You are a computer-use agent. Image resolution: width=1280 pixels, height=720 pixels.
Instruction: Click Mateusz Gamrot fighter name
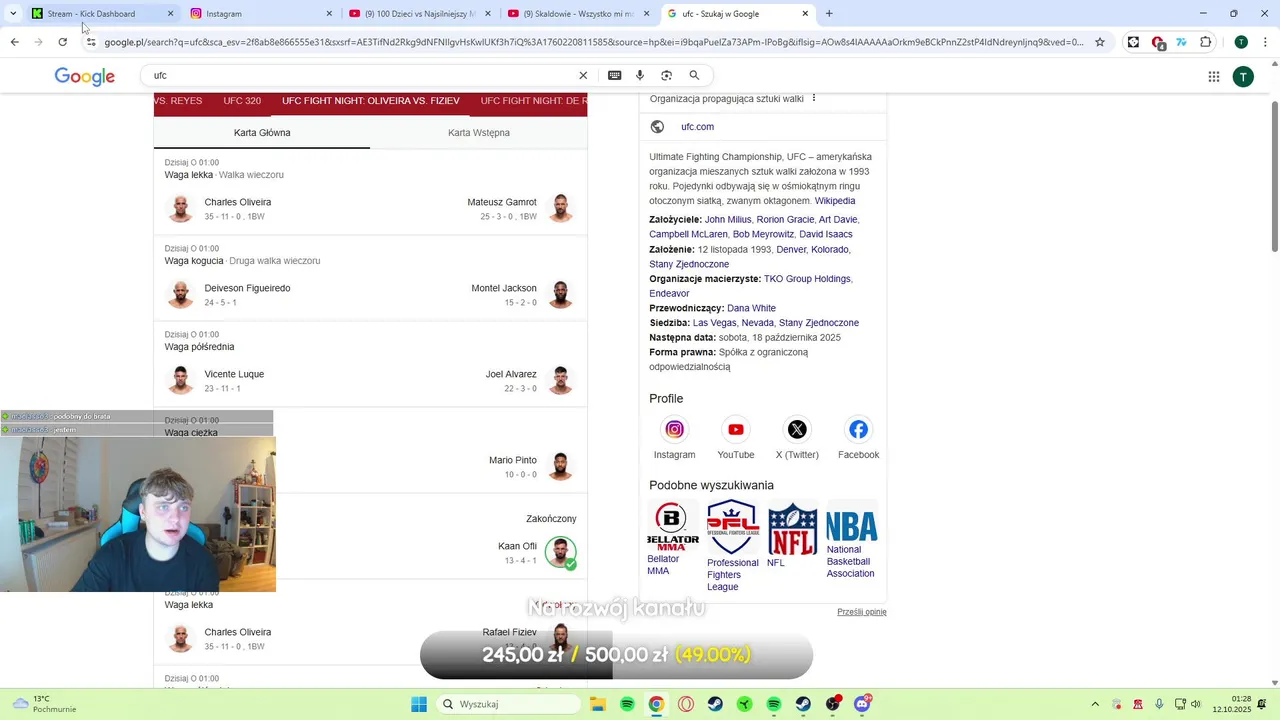click(502, 202)
